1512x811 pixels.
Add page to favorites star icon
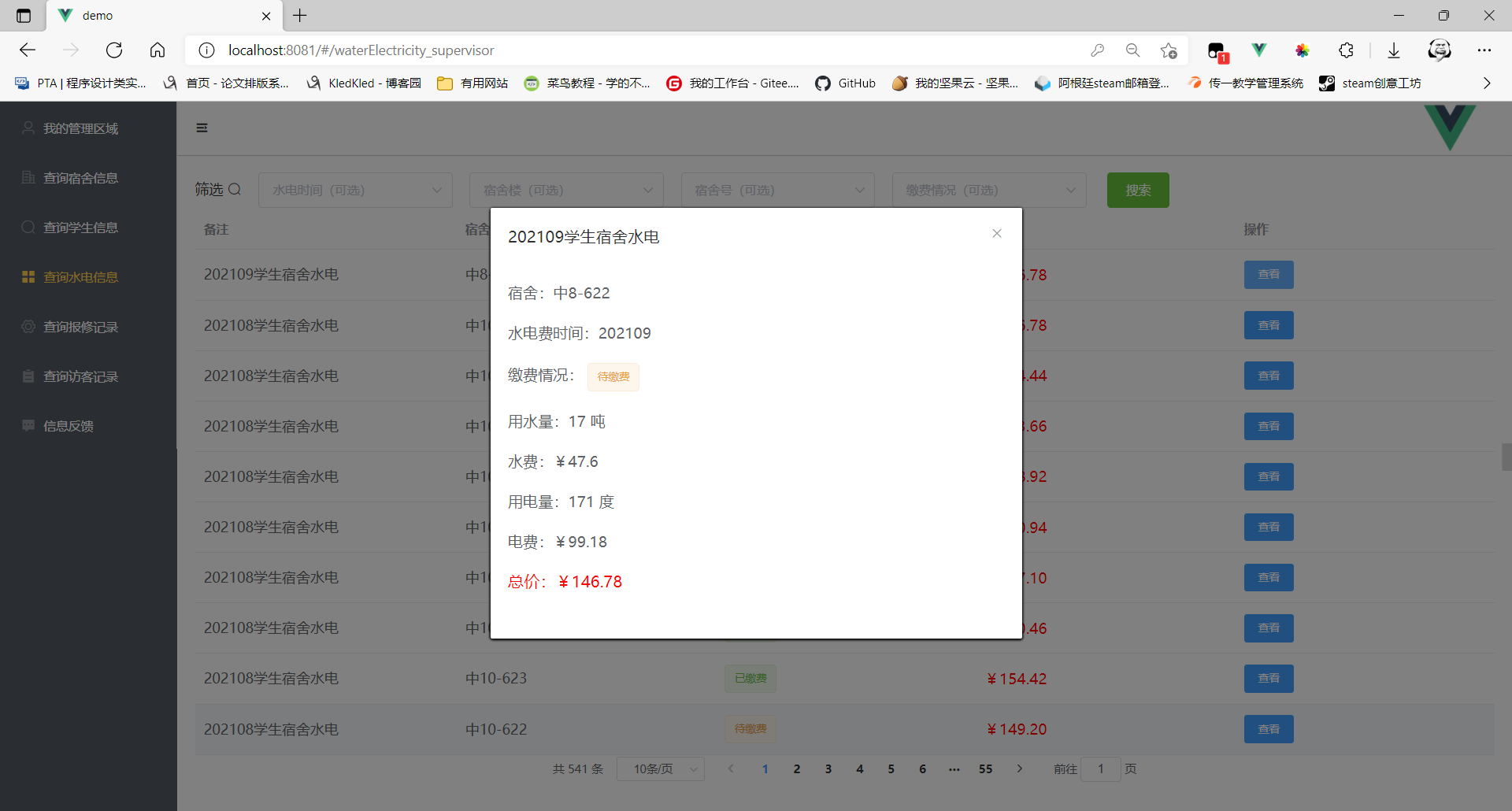click(x=1169, y=50)
